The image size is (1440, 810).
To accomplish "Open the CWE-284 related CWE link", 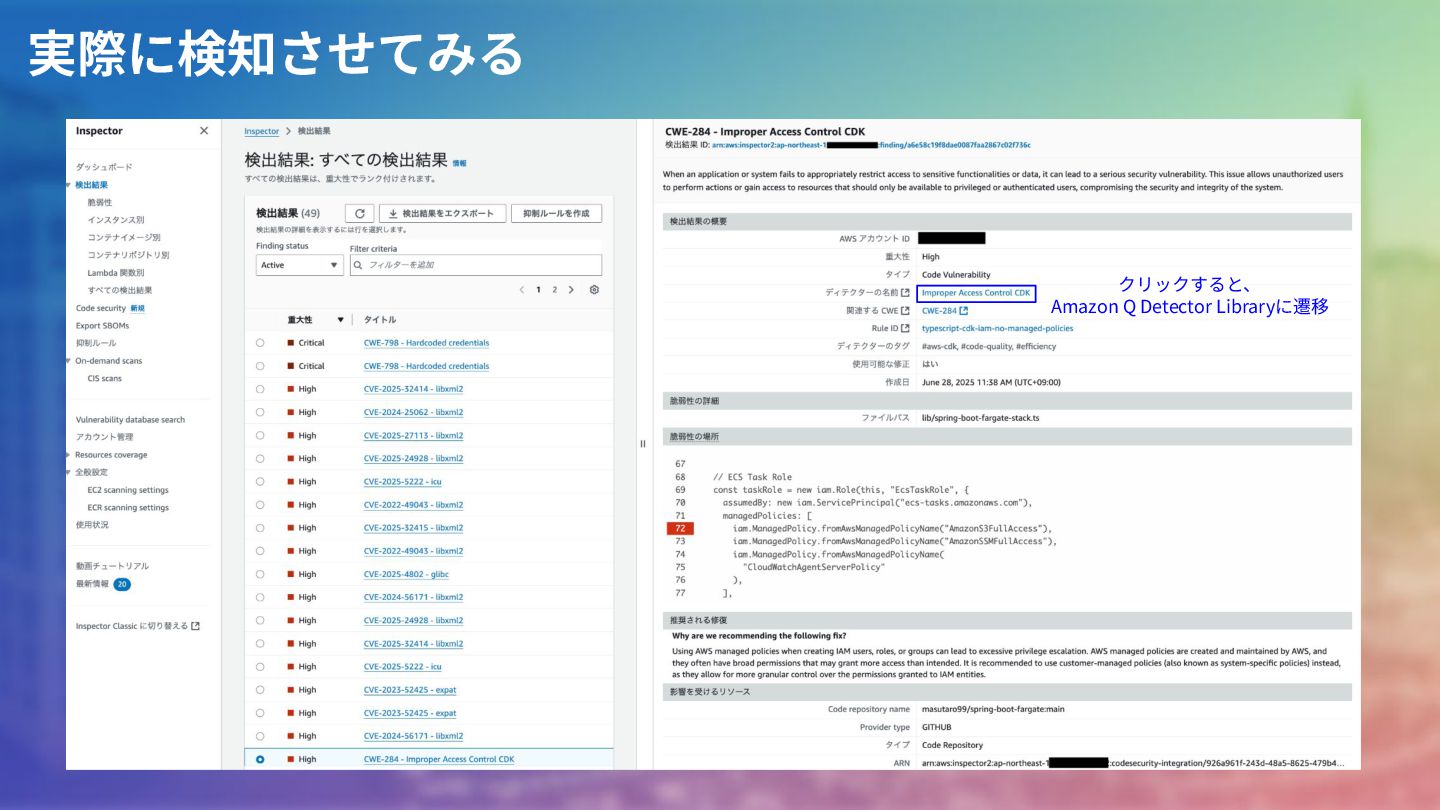I will tap(939, 311).
